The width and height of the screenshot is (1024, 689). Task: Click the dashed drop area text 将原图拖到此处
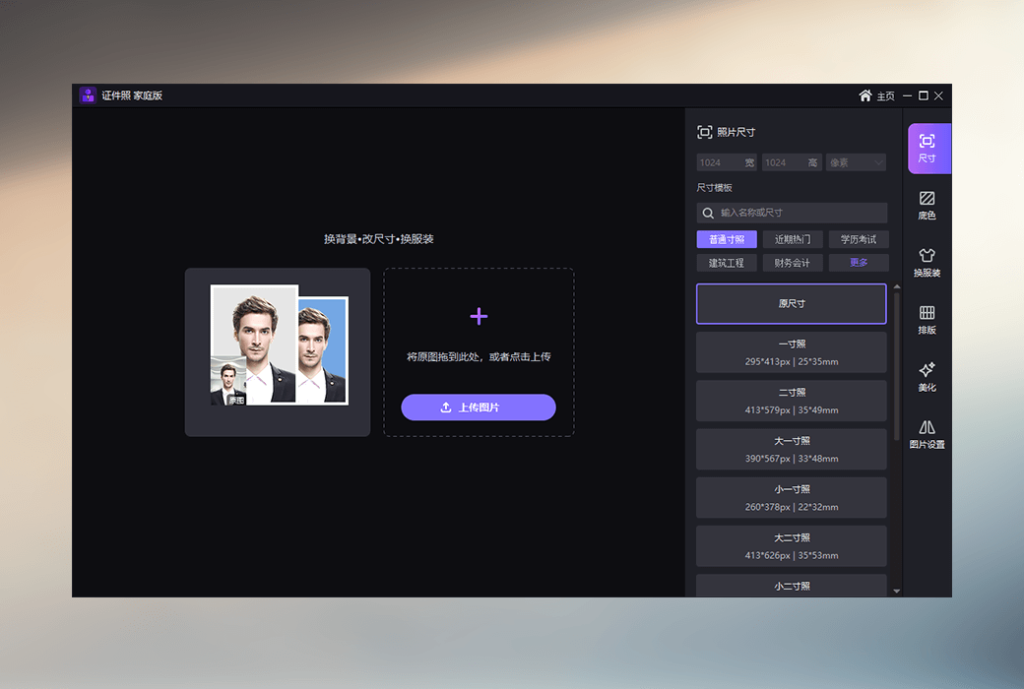(x=479, y=357)
